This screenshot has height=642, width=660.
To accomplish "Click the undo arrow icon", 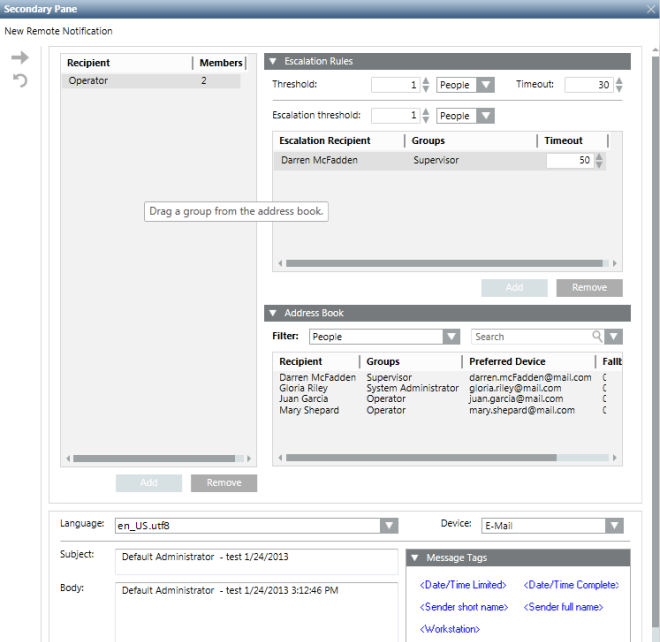I will pyautogui.click(x=18, y=80).
